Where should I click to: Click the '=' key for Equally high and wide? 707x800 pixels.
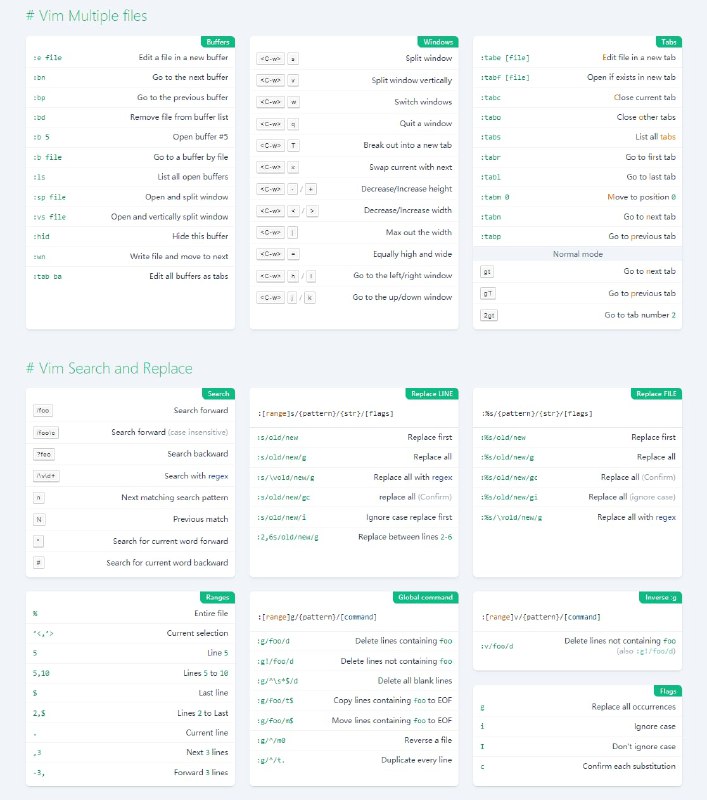293,254
